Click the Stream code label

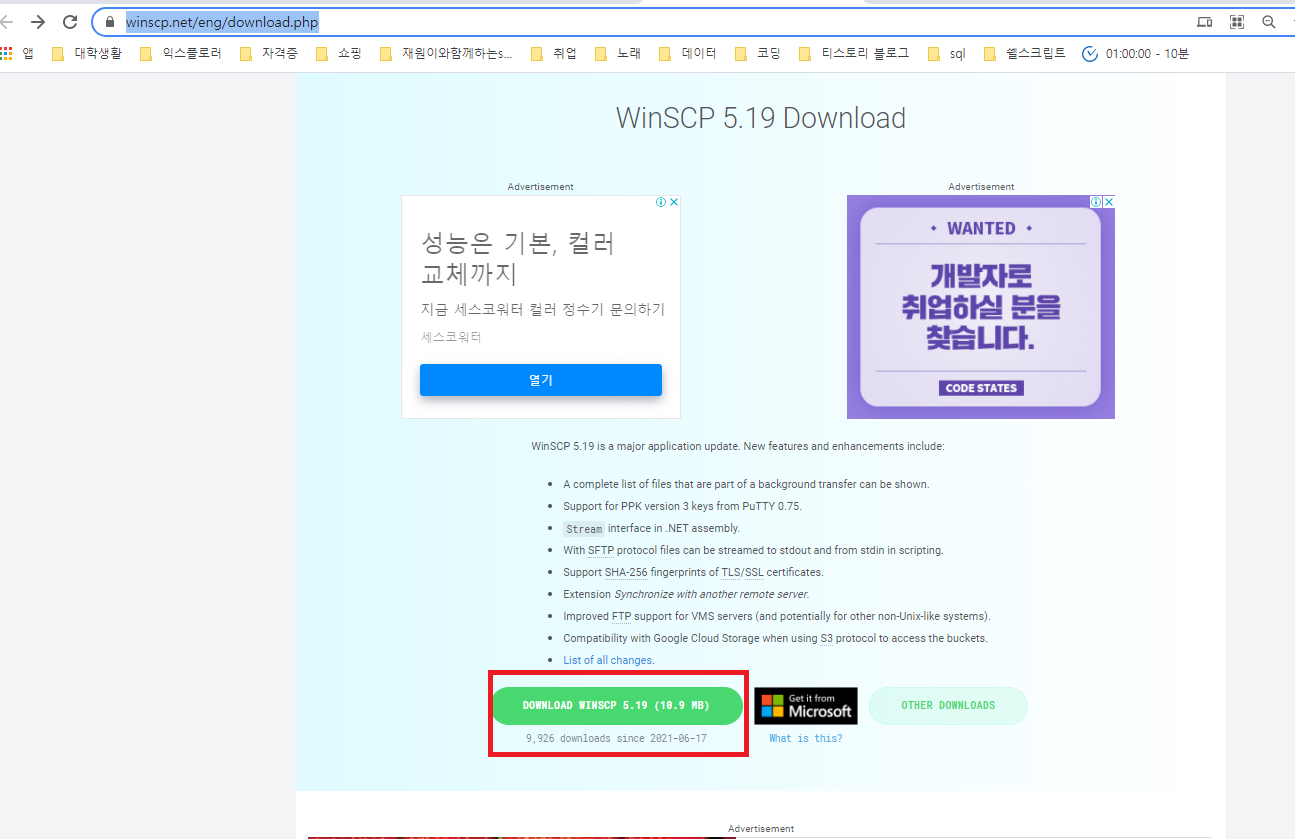pyautogui.click(x=584, y=529)
